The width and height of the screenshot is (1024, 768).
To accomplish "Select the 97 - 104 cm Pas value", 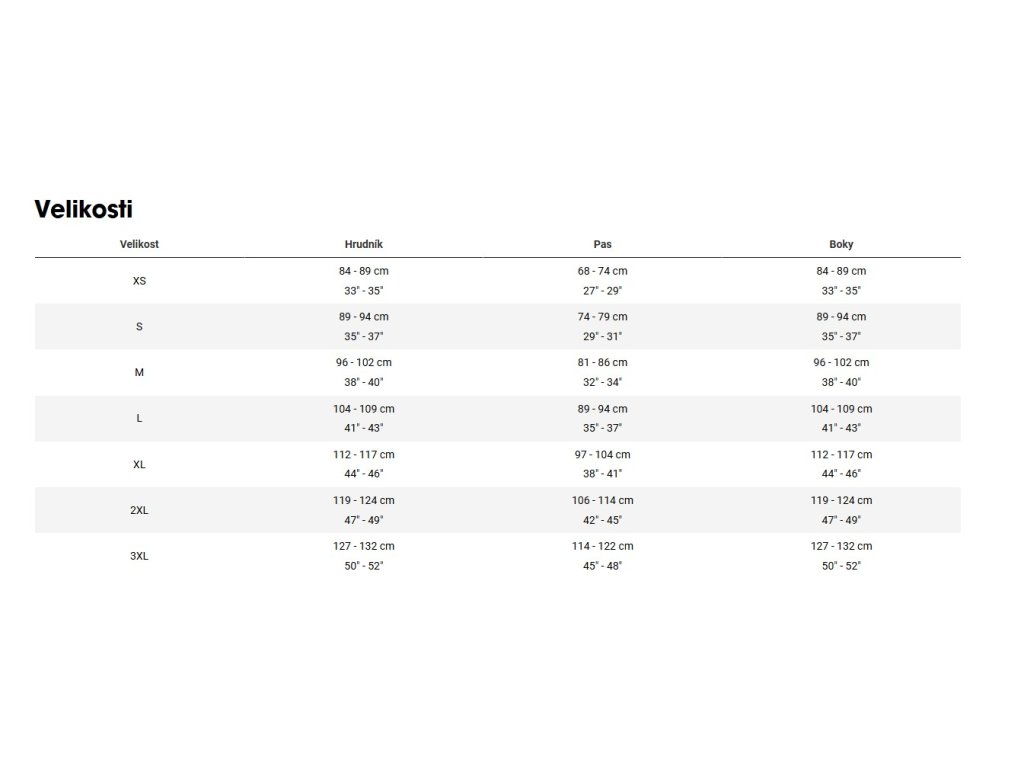I will click(602, 454).
